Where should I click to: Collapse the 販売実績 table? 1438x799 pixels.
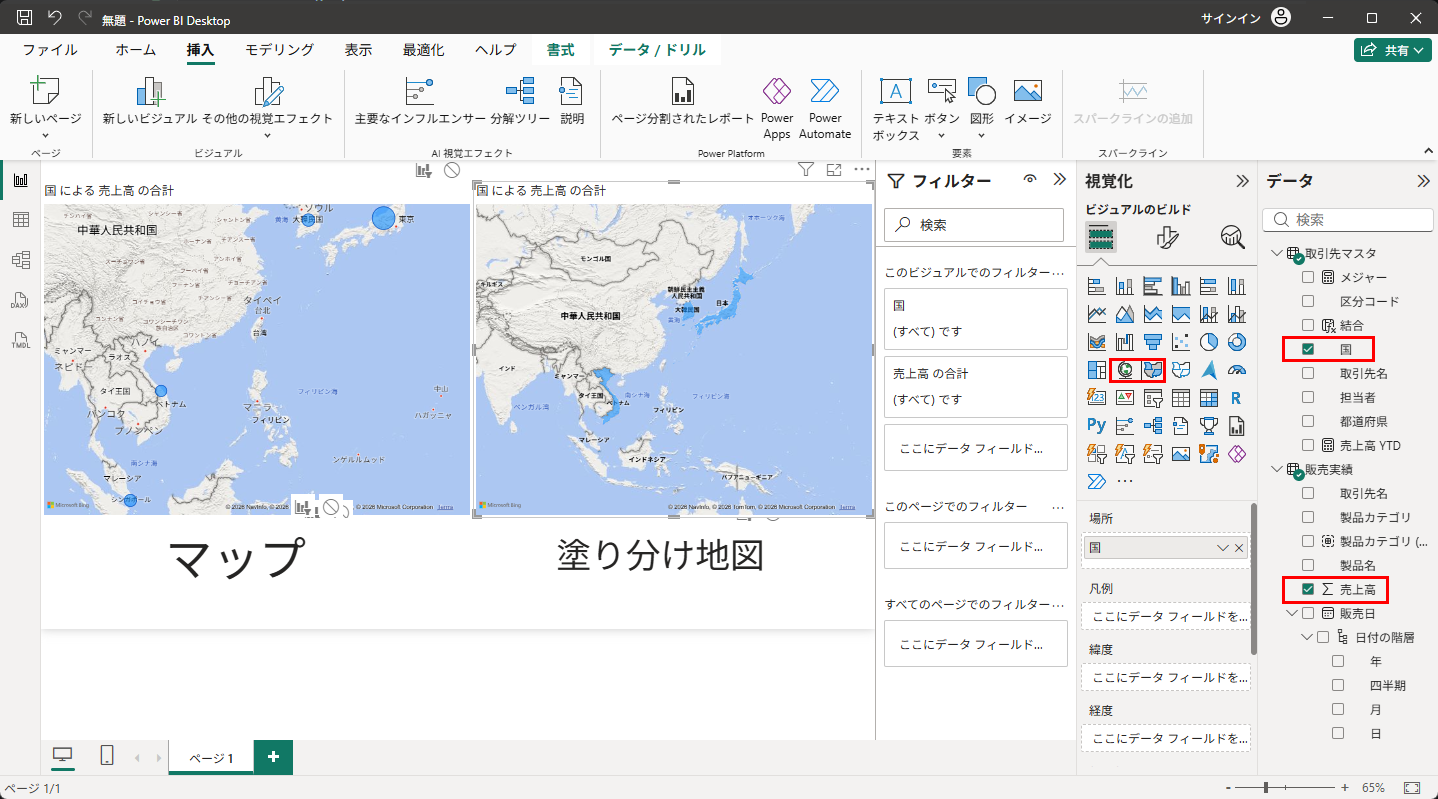tap(1276, 469)
